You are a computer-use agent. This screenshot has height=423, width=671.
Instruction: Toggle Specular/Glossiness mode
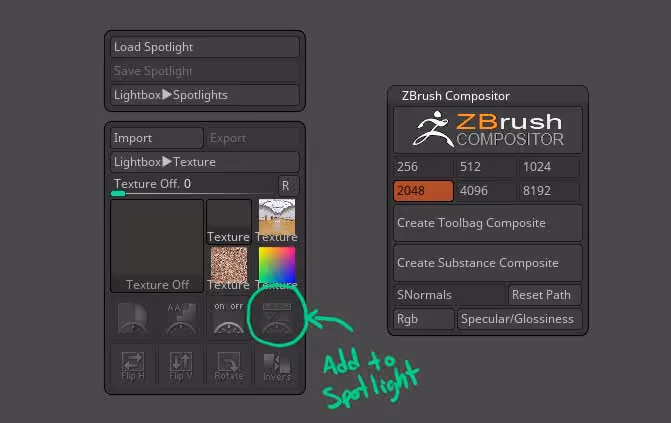click(x=519, y=319)
